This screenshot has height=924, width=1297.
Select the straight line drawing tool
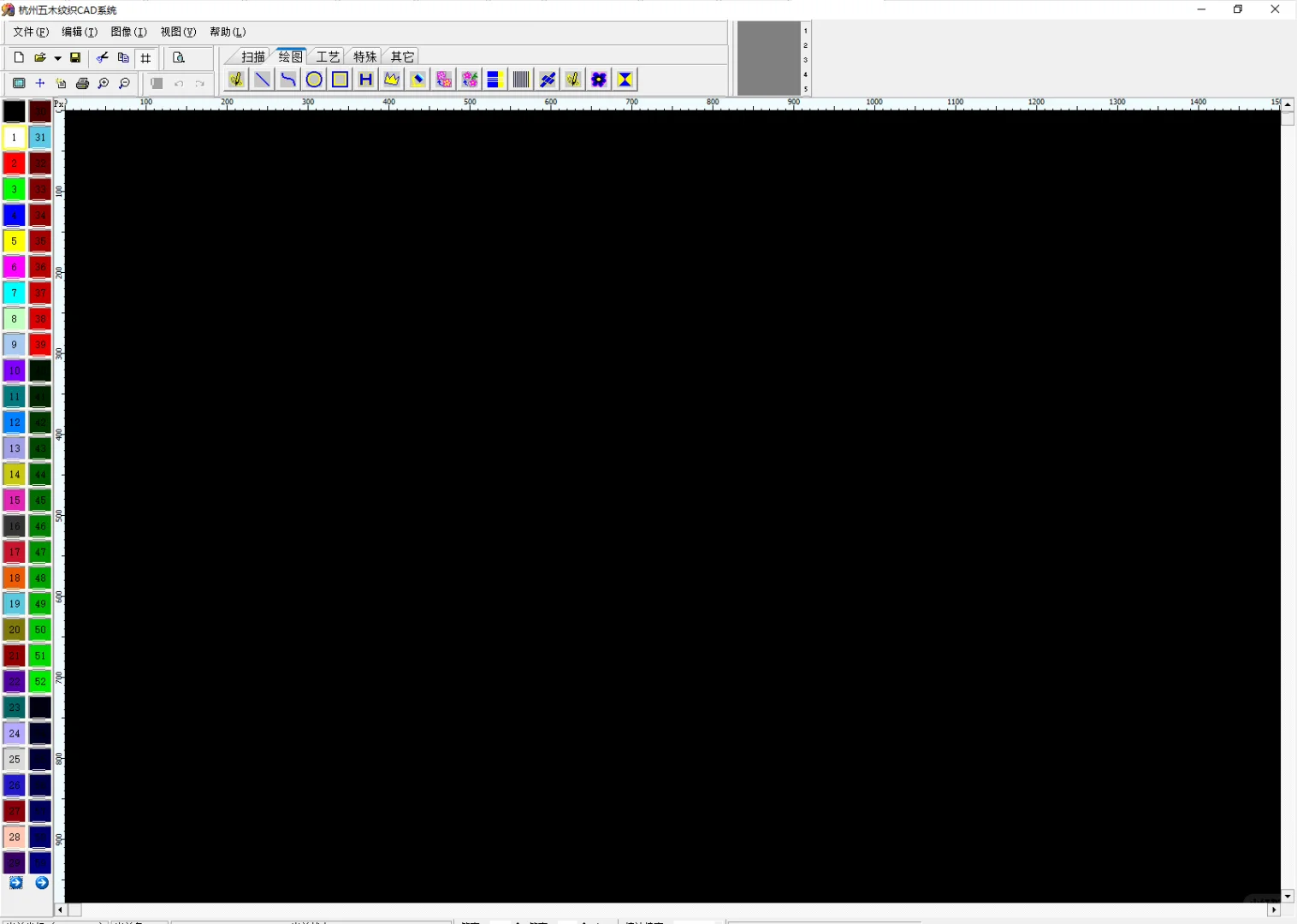pos(263,80)
